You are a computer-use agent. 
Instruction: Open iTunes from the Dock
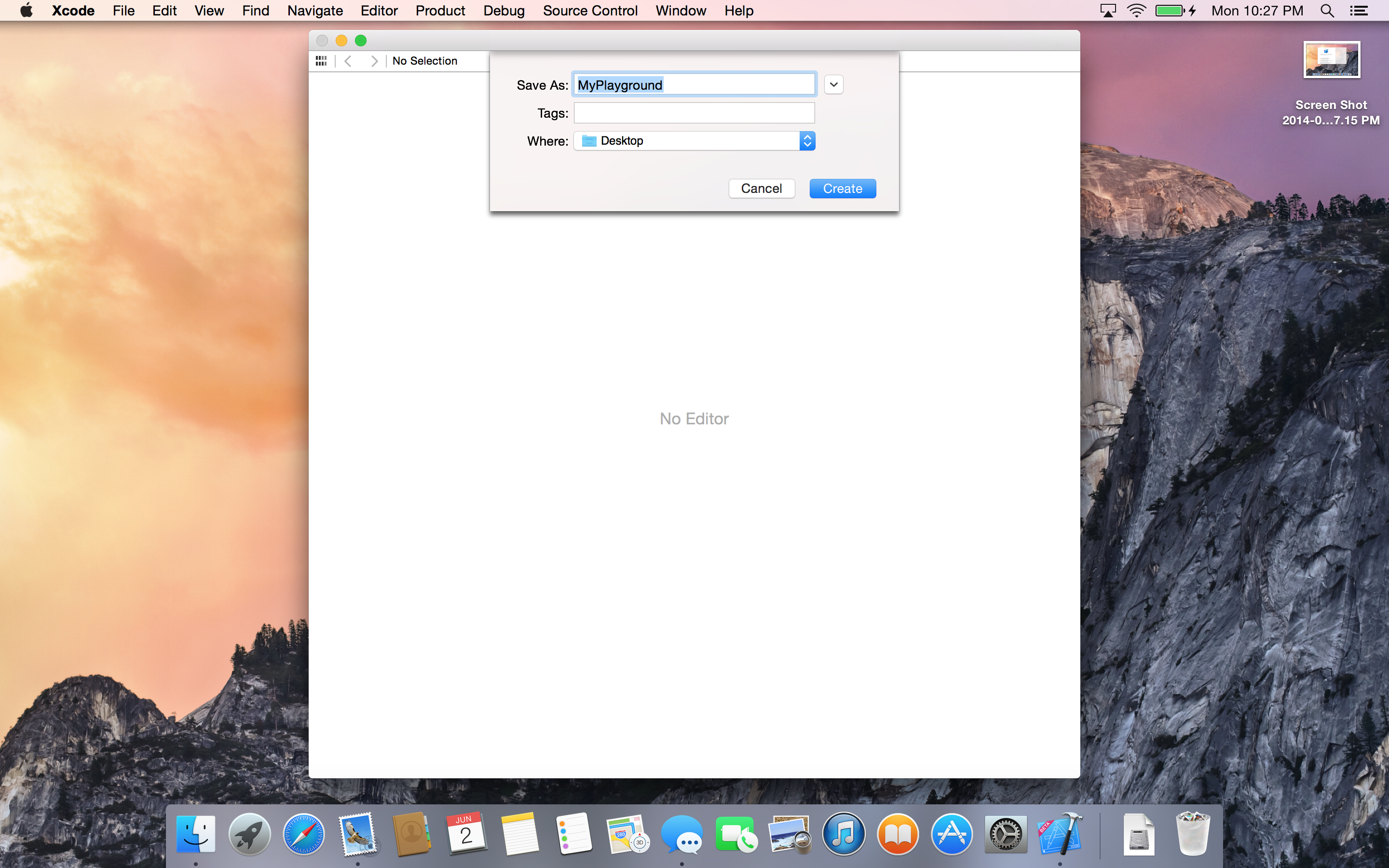pos(843,834)
